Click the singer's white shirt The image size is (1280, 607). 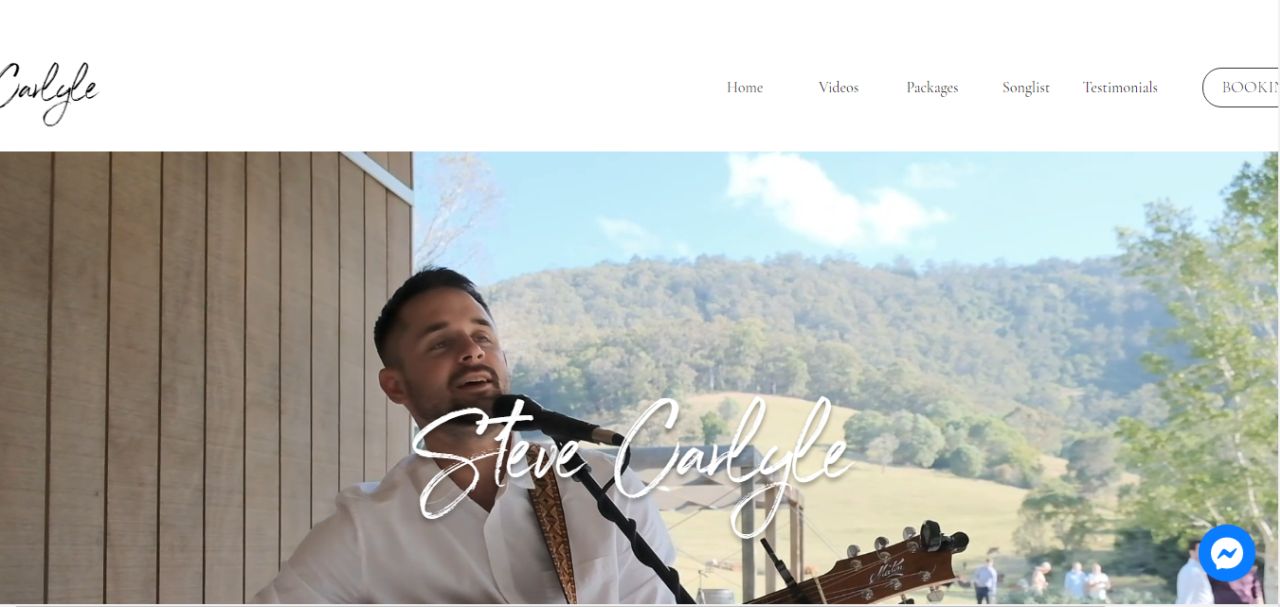click(x=470, y=535)
